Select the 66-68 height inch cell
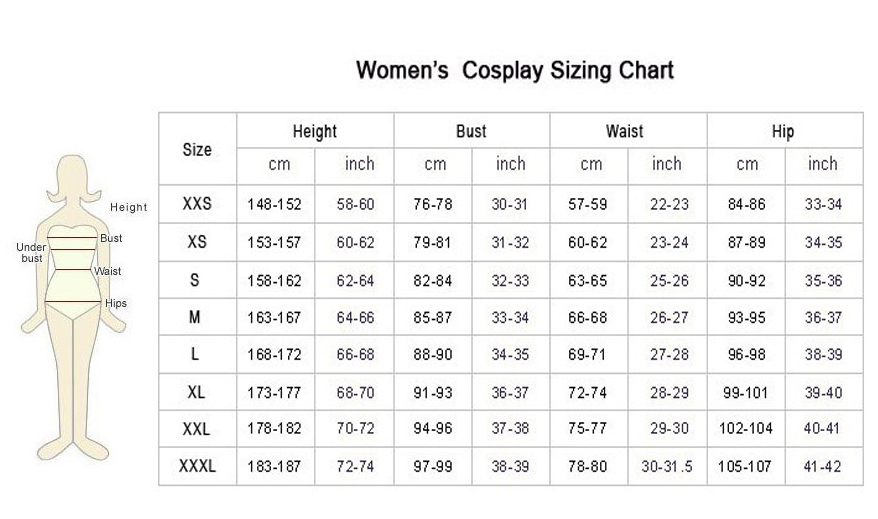The image size is (878, 519). (x=355, y=355)
